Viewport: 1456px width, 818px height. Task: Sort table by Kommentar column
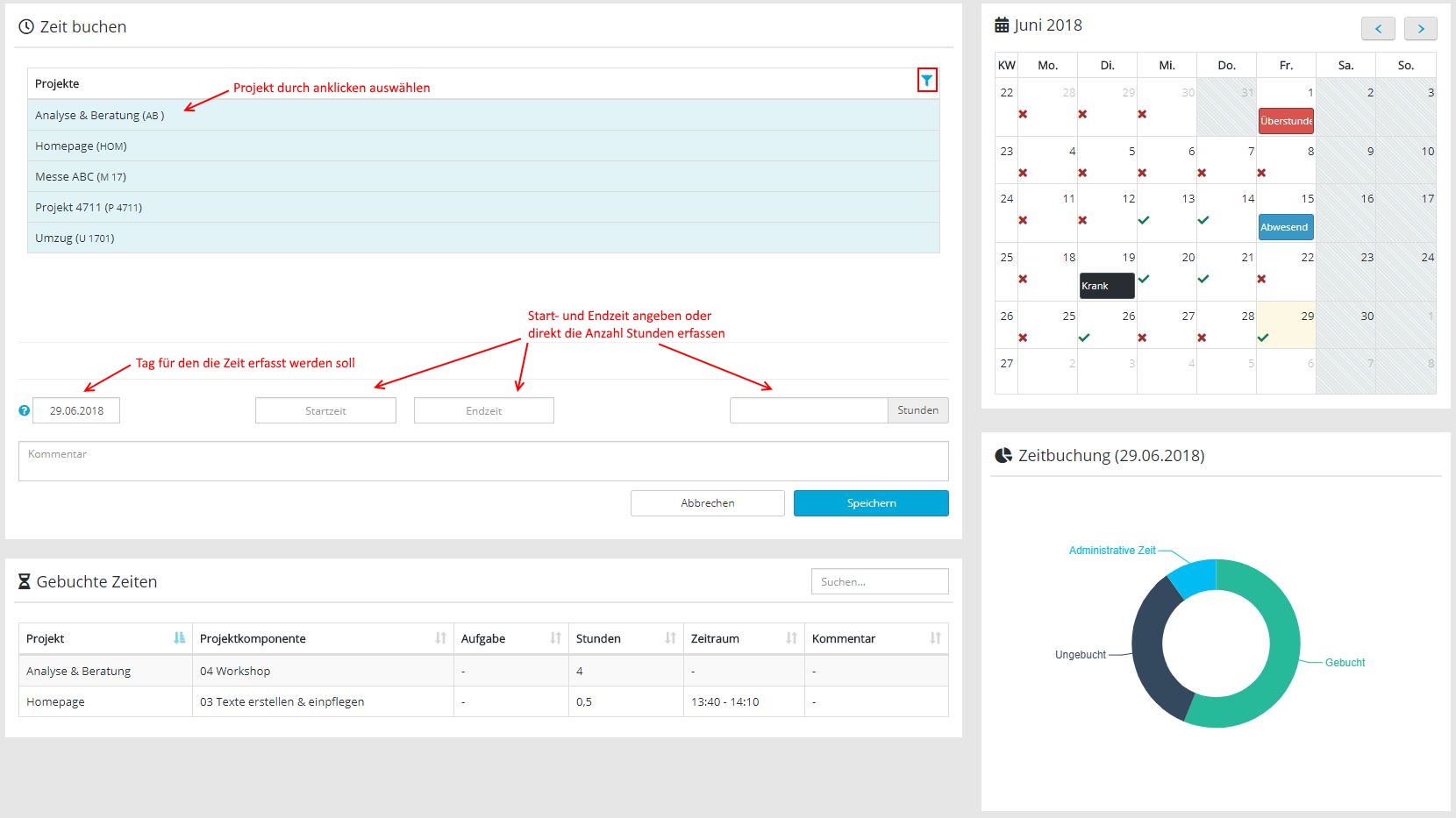point(935,638)
